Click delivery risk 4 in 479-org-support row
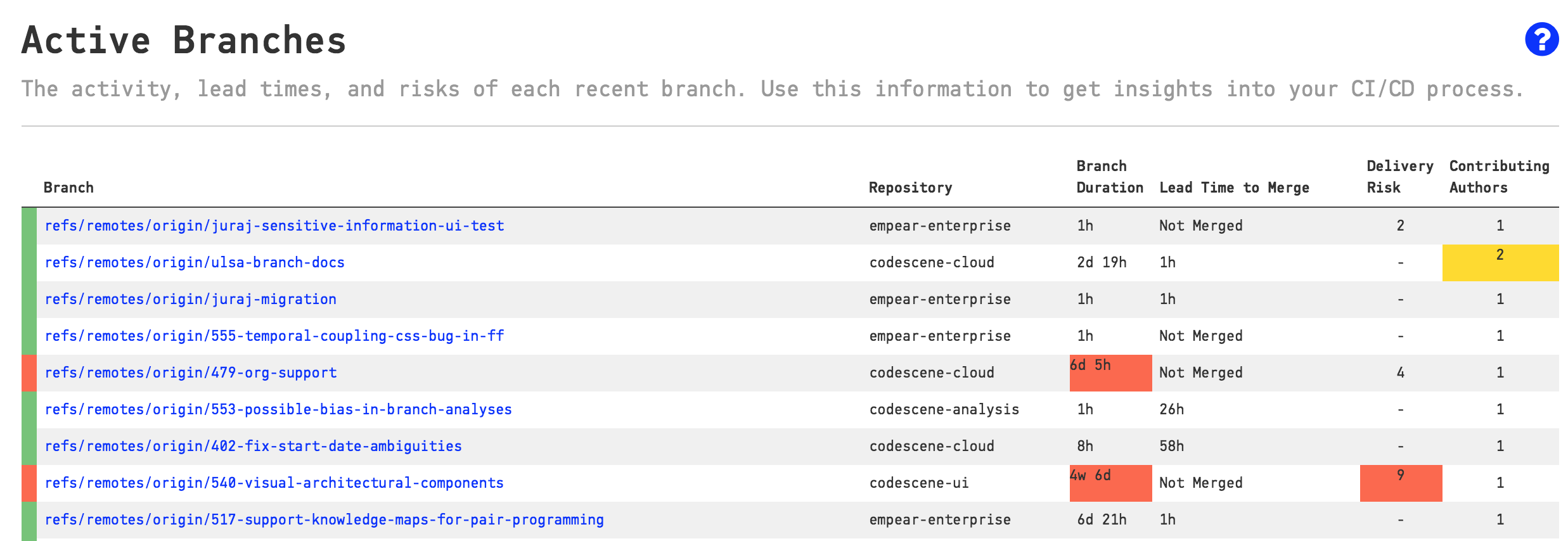The height and width of the screenshot is (541, 1568). (1401, 372)
